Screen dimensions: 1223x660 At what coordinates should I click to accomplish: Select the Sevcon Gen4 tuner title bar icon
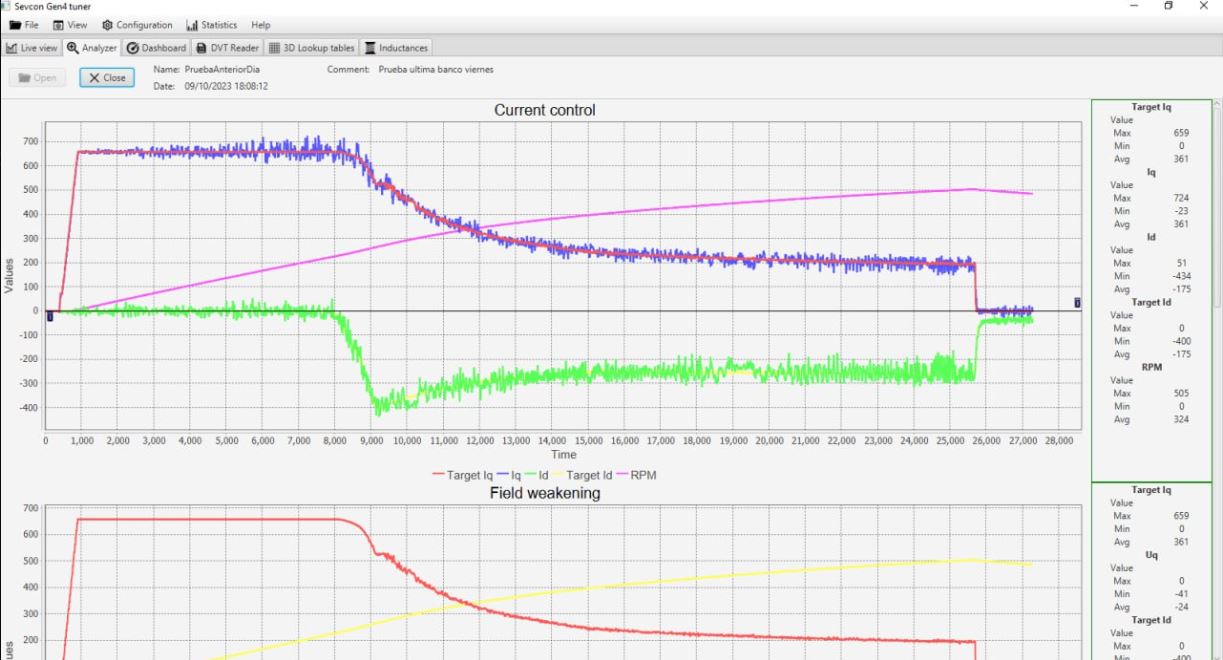(7, 6)
